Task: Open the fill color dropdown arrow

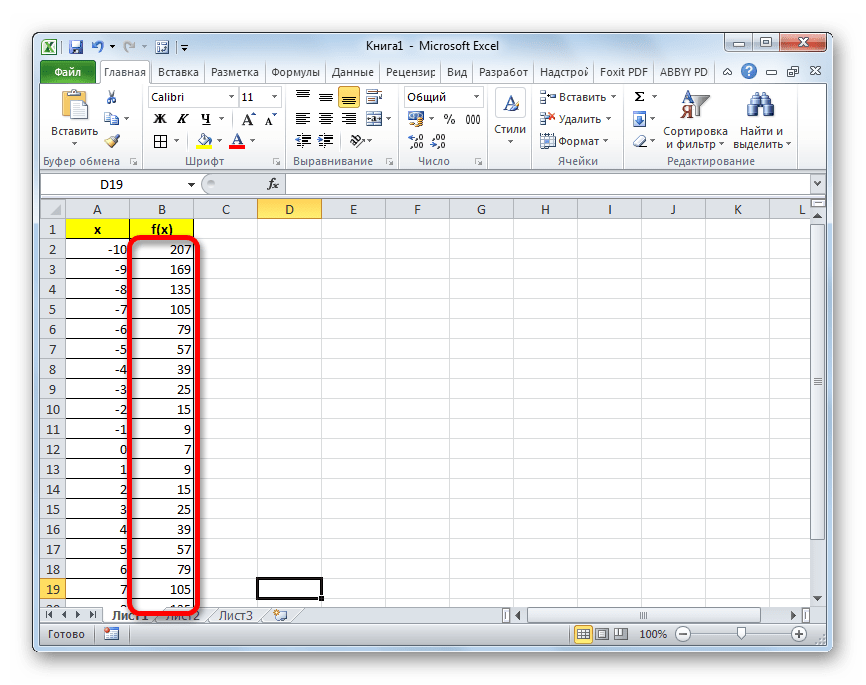Action: (219, 141)
